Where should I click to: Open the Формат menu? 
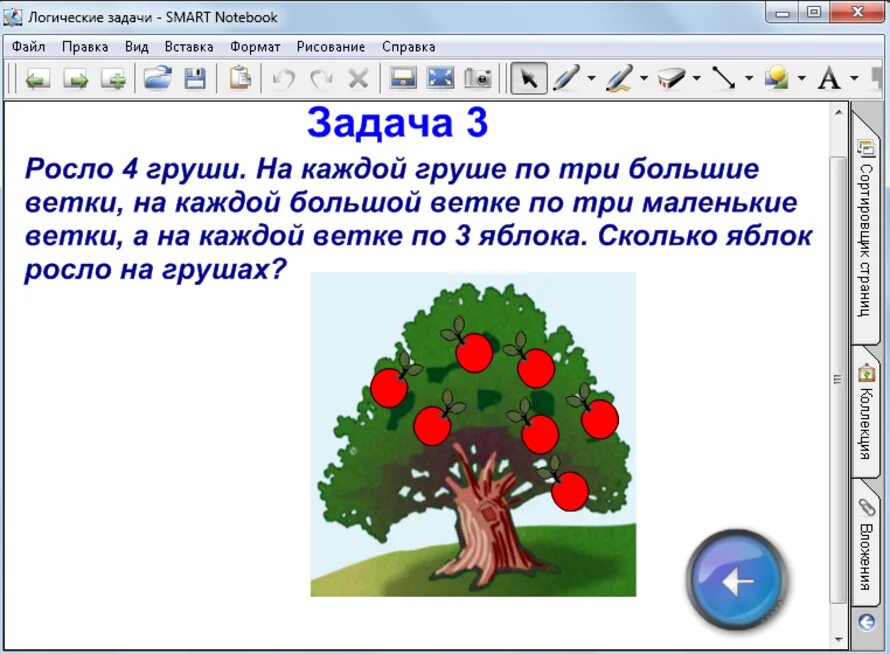click(x=255, y=47)
